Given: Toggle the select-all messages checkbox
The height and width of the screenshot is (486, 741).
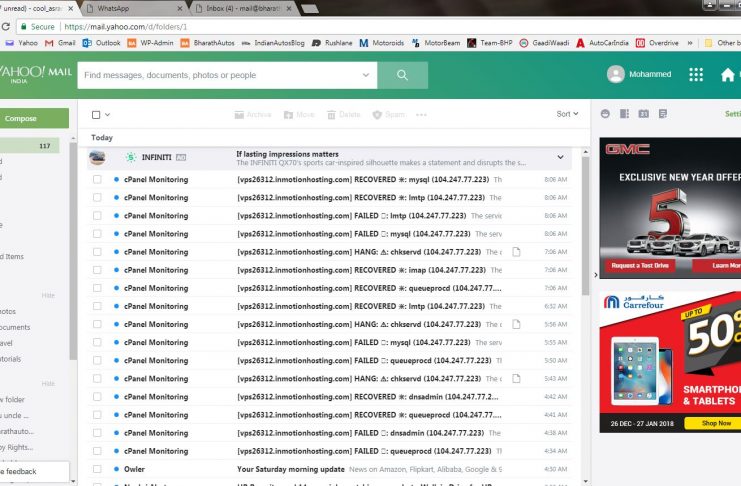Looking at the screenshot, I should click(x=96, y=115).
